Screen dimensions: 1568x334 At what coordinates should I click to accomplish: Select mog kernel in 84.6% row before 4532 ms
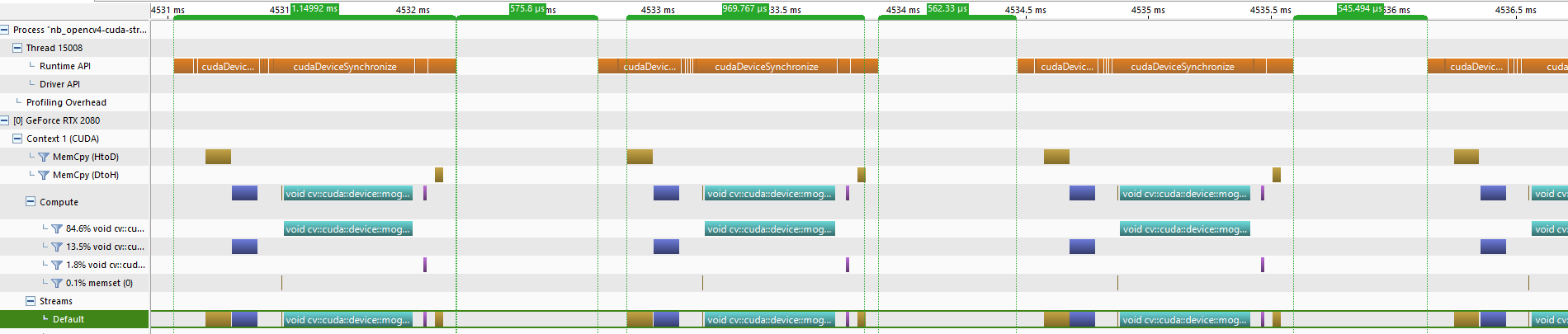[347, 229]
